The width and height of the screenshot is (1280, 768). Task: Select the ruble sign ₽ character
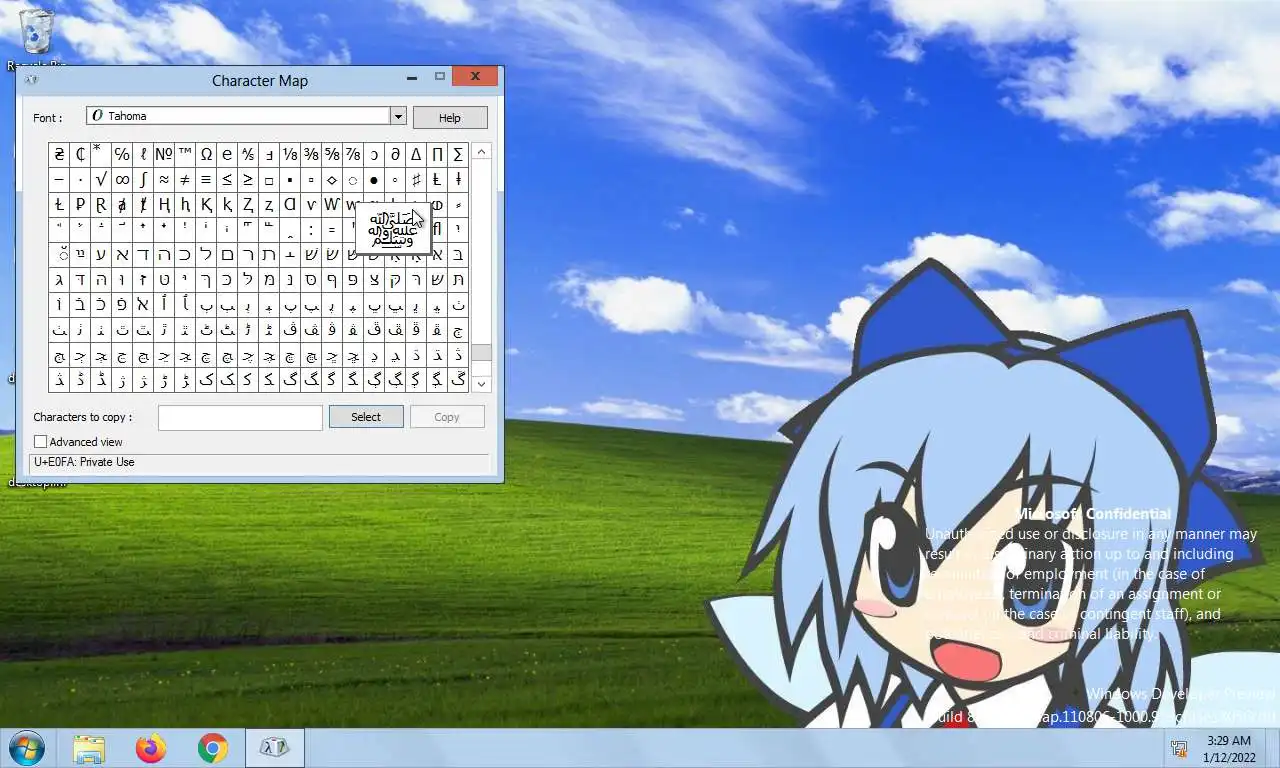(x=80, y=205)
